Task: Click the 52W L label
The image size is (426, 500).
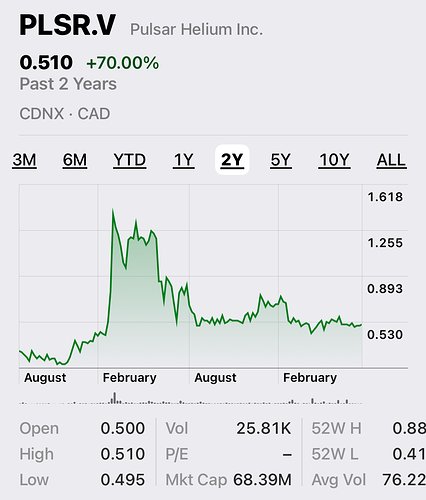Action: pyautogui.click(x=335, y=454)
